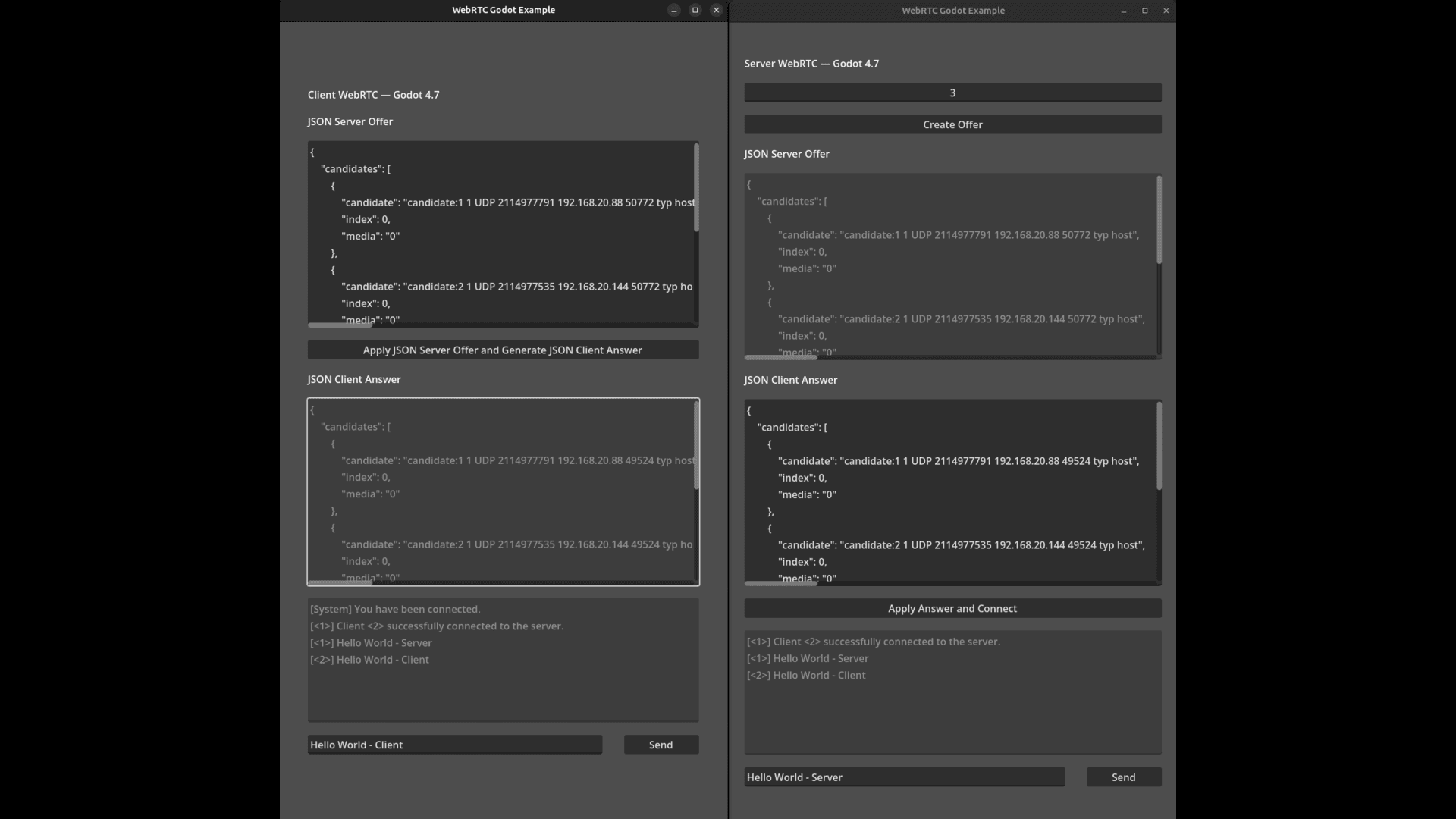
Task: Click the server field showing value 3
Action: pyautogui.click(x=952, y=93)
